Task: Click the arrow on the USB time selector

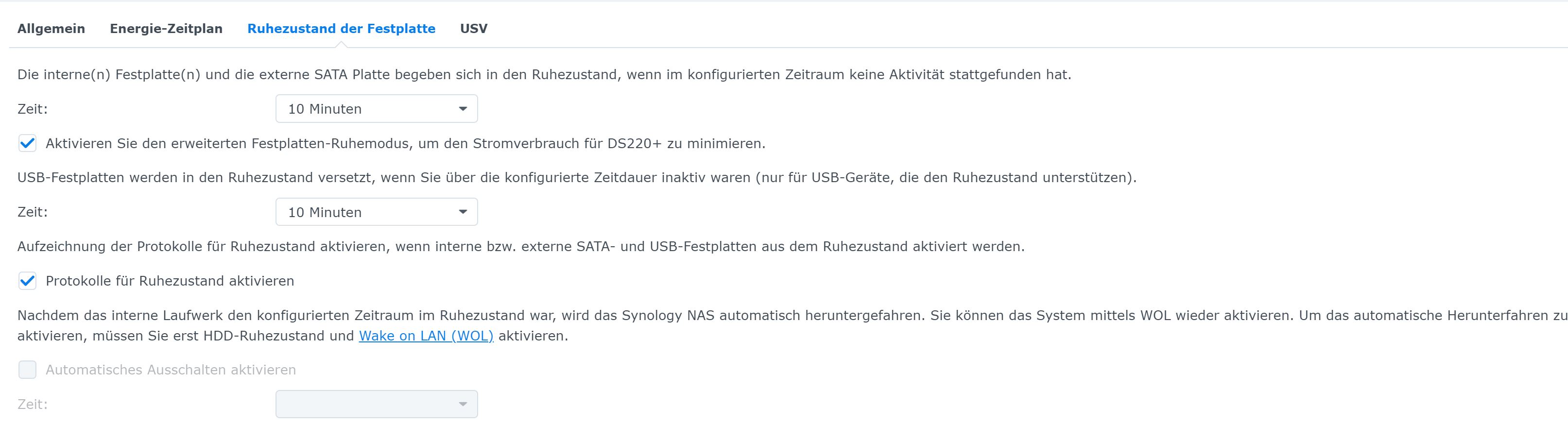Action: pyautogui.click(x=463, y=212)
